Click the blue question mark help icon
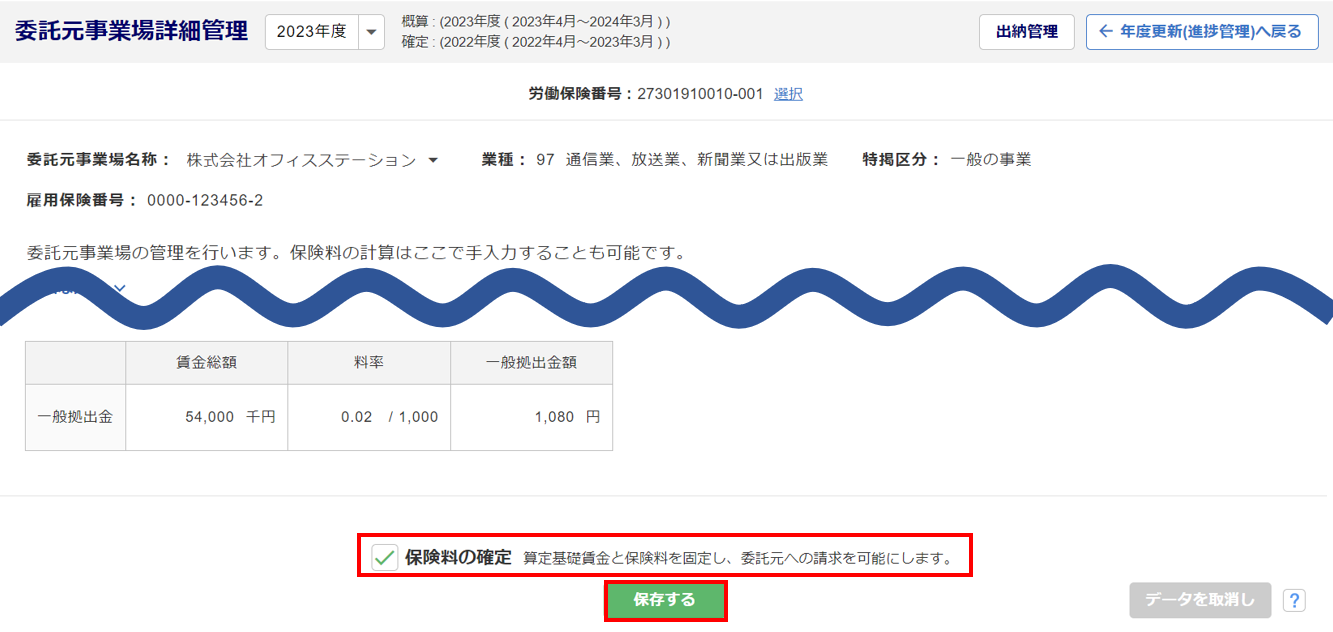 coord(1294,601)
